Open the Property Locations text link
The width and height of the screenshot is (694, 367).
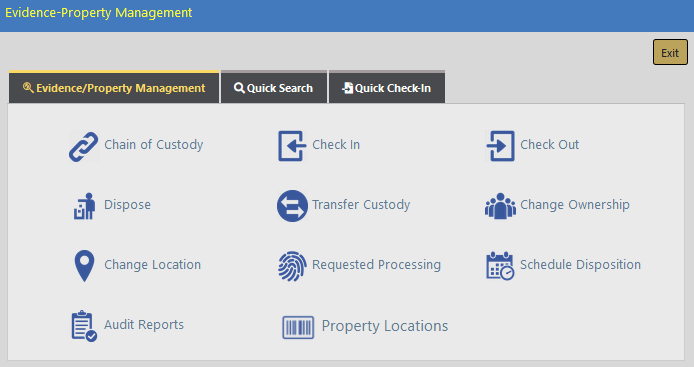tap(385, 326)
